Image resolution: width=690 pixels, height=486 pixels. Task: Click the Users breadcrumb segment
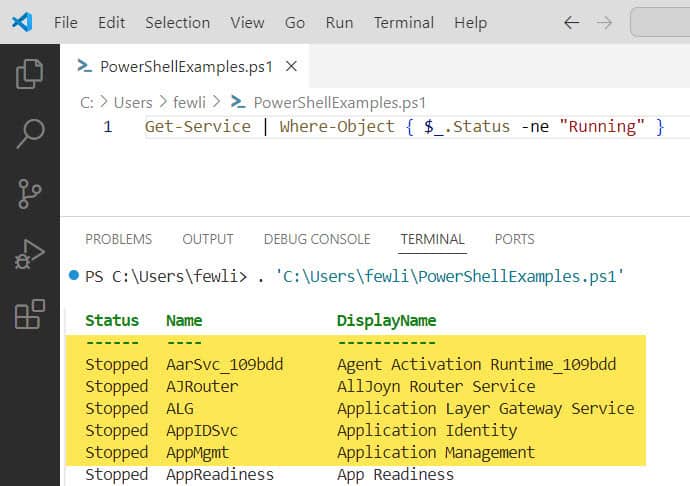click(133, 103)
